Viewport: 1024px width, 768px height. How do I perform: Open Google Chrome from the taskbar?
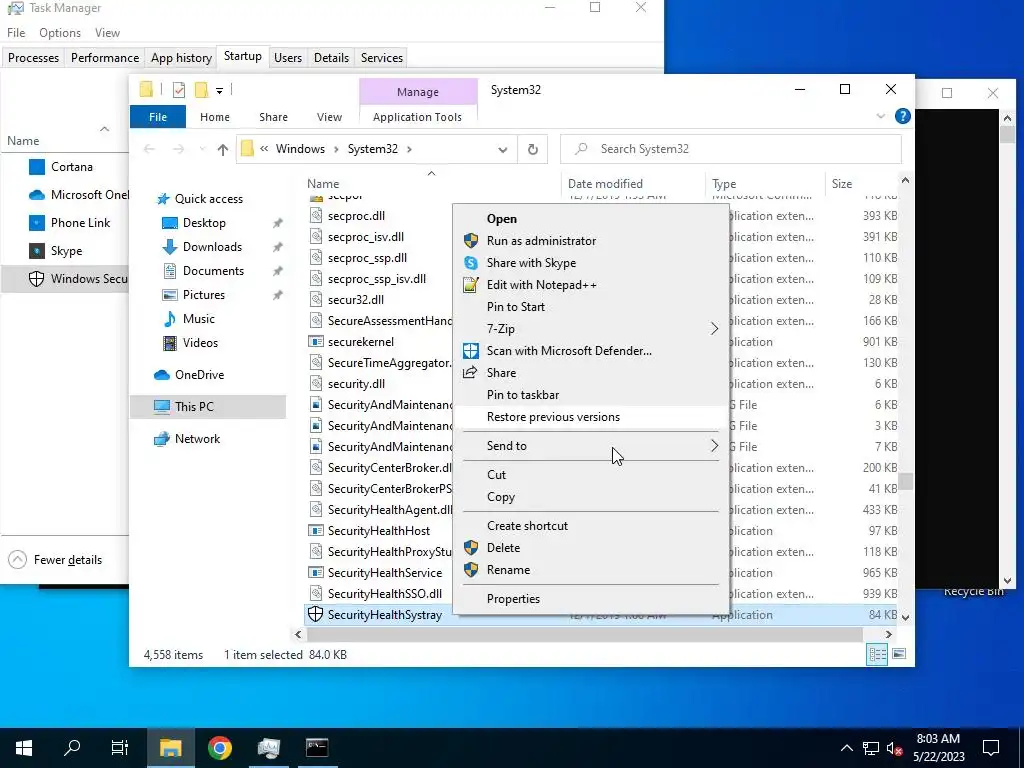pyautogui.click(x=220, y=748)
